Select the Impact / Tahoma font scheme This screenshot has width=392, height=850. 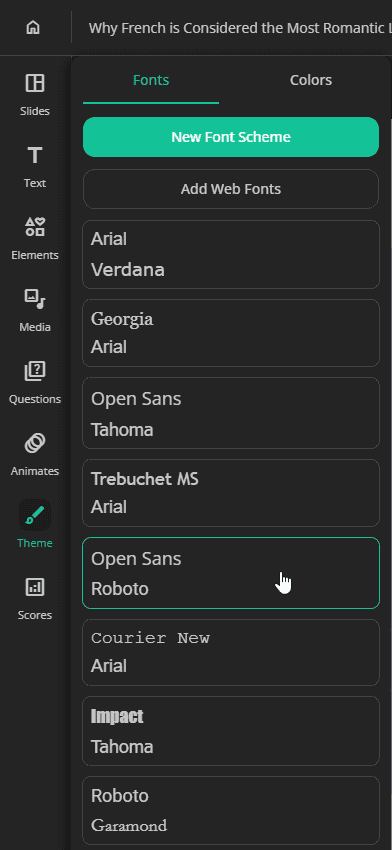(231, 731)
